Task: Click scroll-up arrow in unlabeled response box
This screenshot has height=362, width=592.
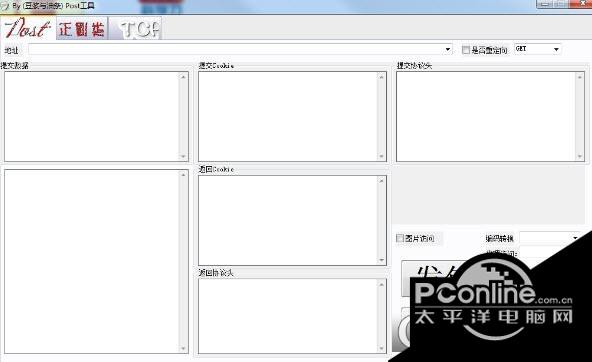Action: [x=183, y=175]
